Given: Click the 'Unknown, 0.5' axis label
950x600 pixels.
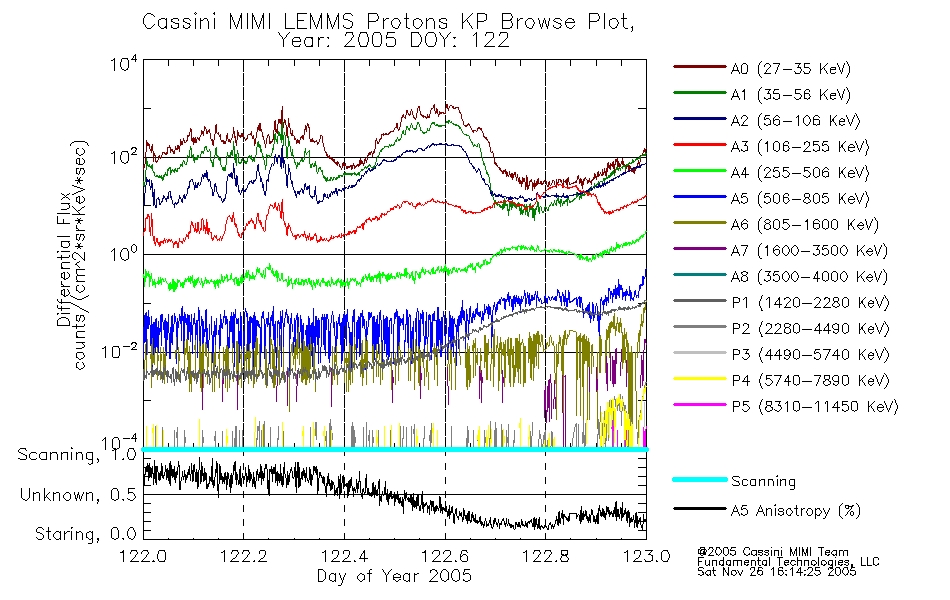Looking at the screenshot, I should 78,495.
